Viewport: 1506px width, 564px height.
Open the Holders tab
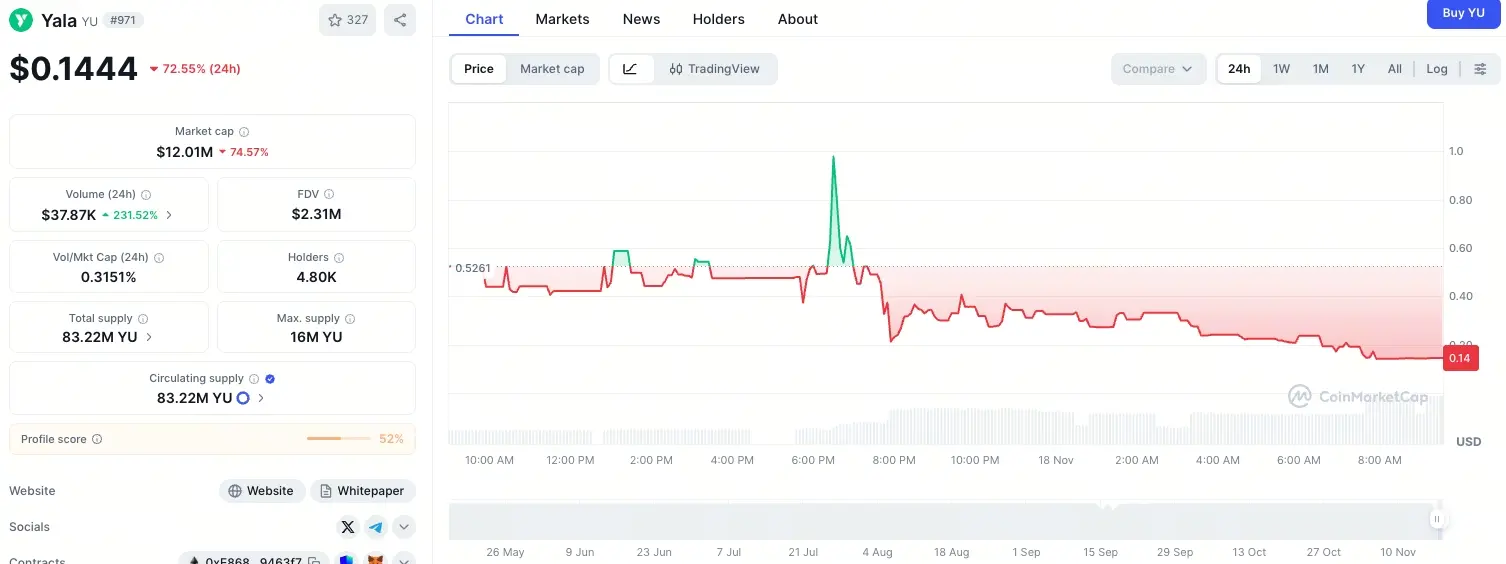(x=719, y=19)
